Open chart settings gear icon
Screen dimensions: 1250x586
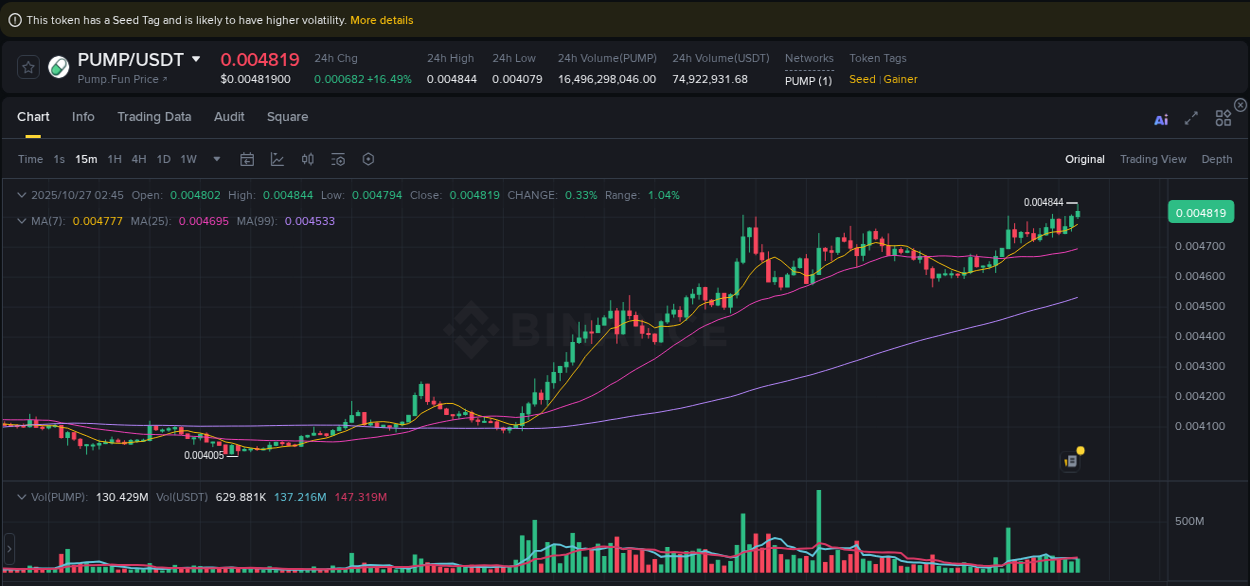click(367, 159)
